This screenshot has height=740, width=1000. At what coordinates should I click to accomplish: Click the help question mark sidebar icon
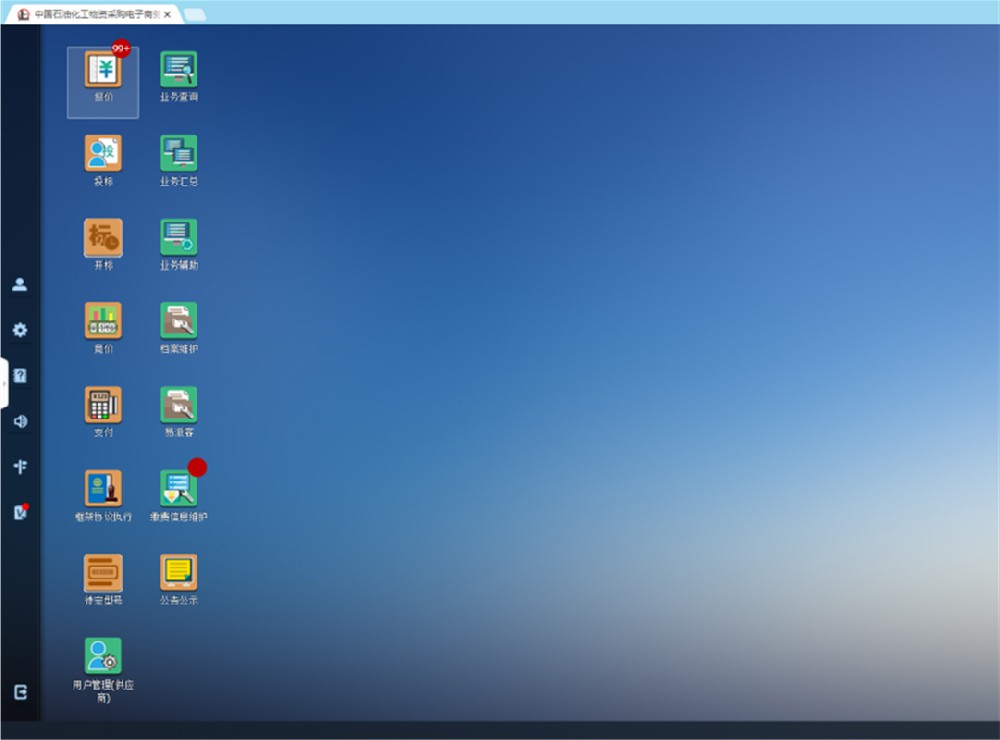pos(19,376)
